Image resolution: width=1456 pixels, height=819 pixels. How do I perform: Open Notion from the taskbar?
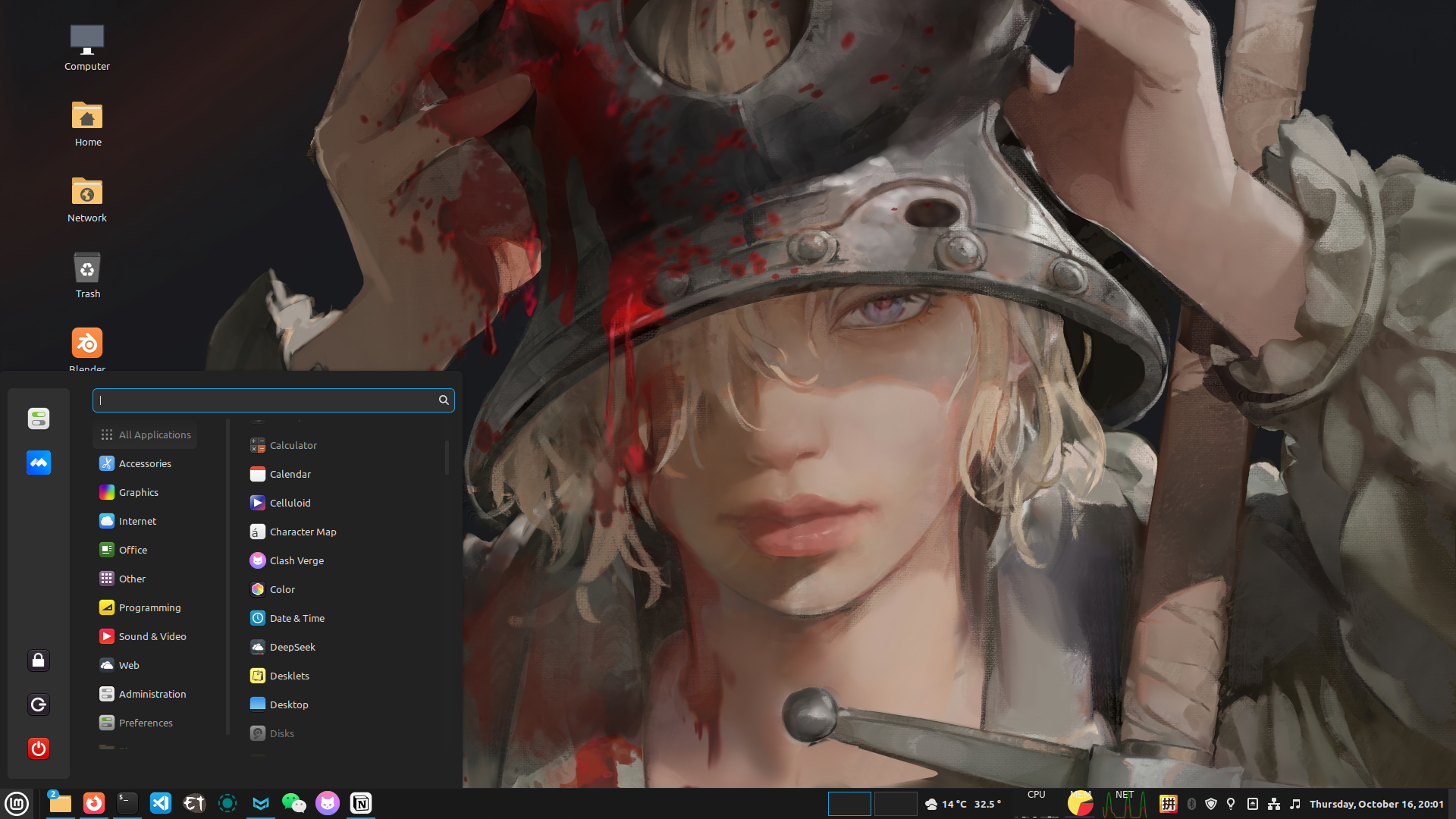coord(361,803)
